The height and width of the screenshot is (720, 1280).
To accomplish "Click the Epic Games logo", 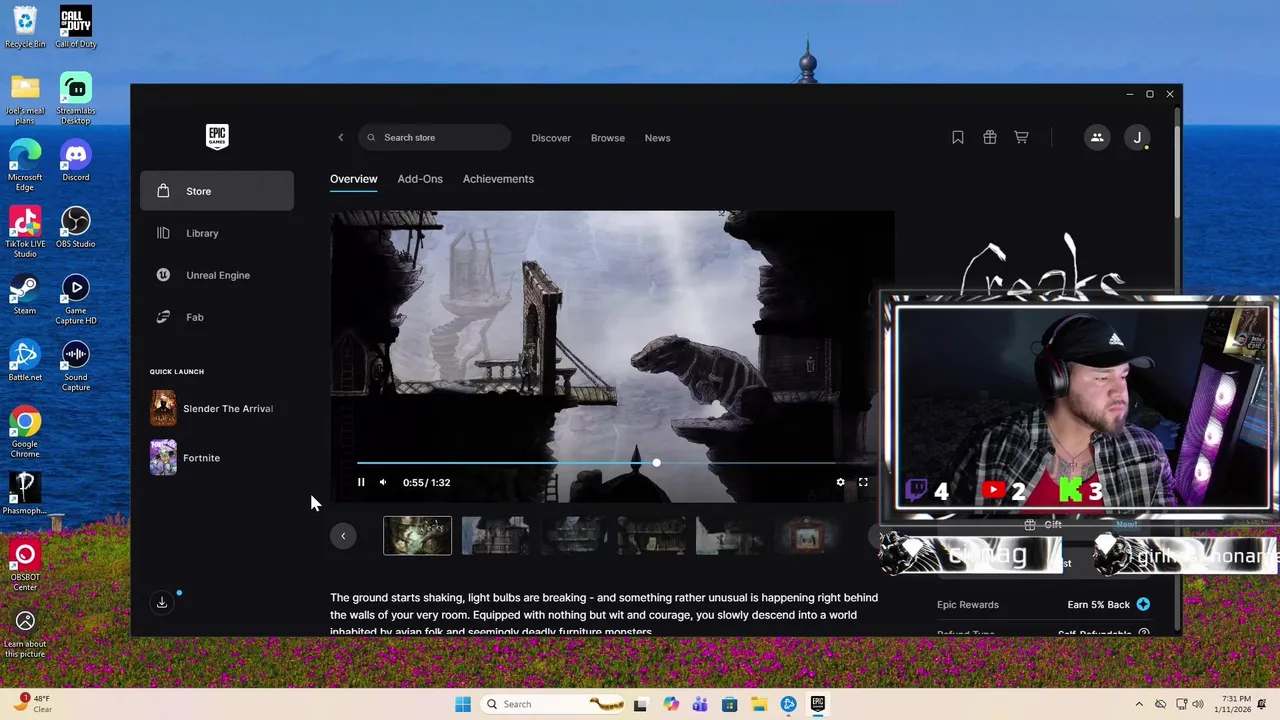I will pos(217,137).
